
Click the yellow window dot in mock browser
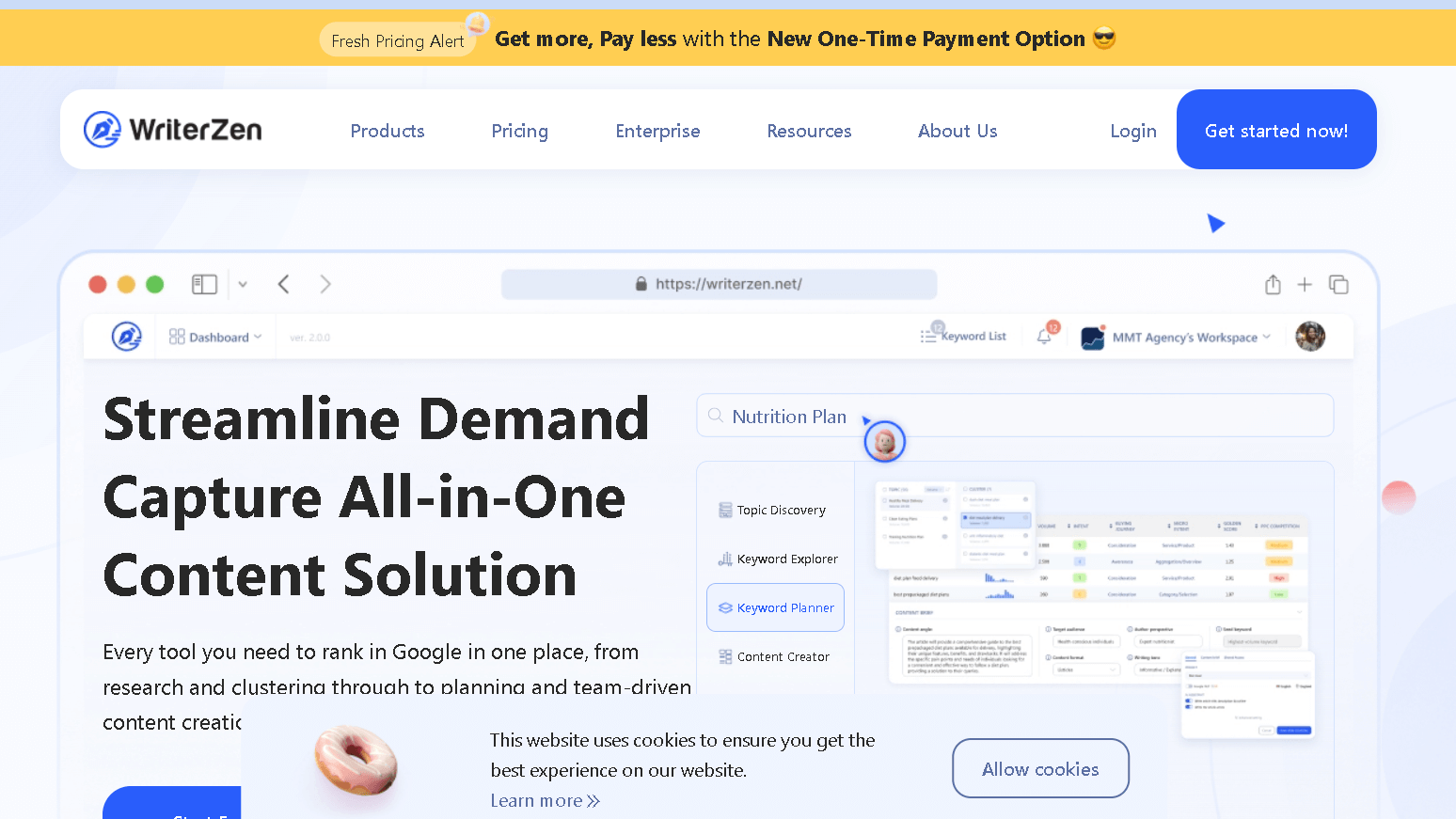coord(126,284)
